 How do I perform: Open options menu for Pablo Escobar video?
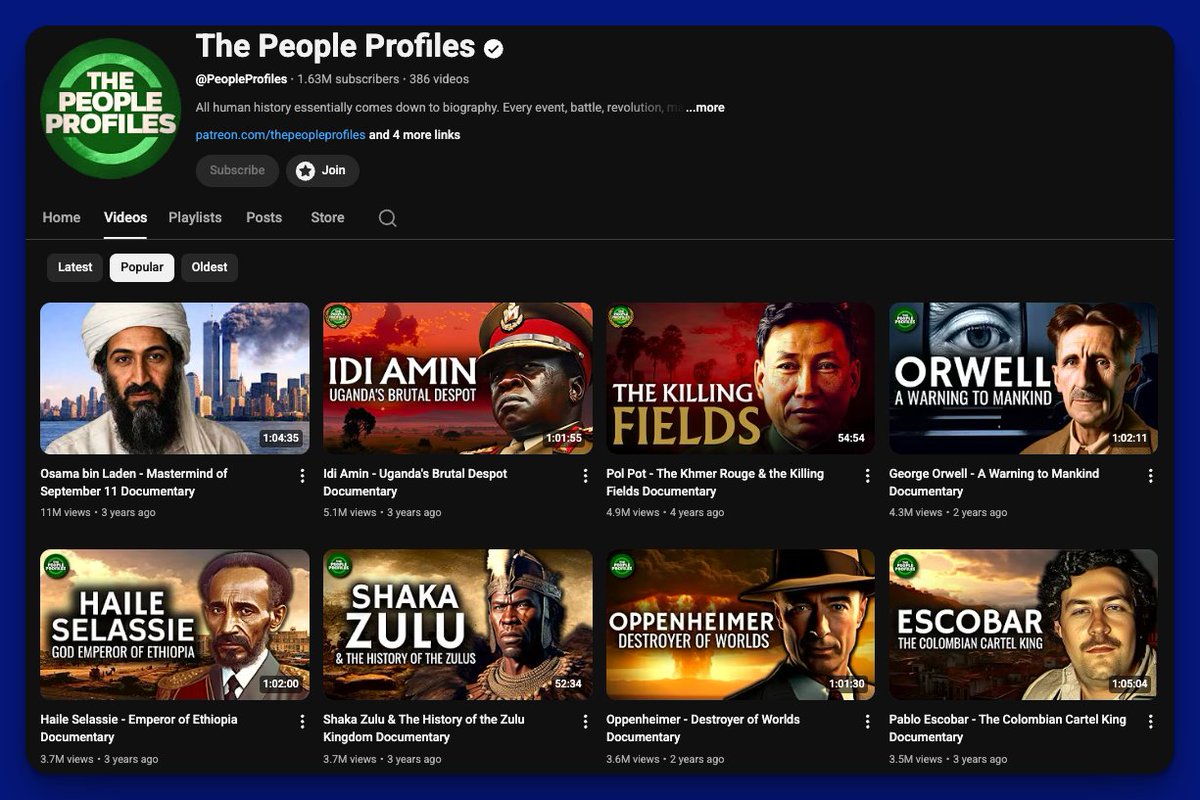pos(1151,721)
